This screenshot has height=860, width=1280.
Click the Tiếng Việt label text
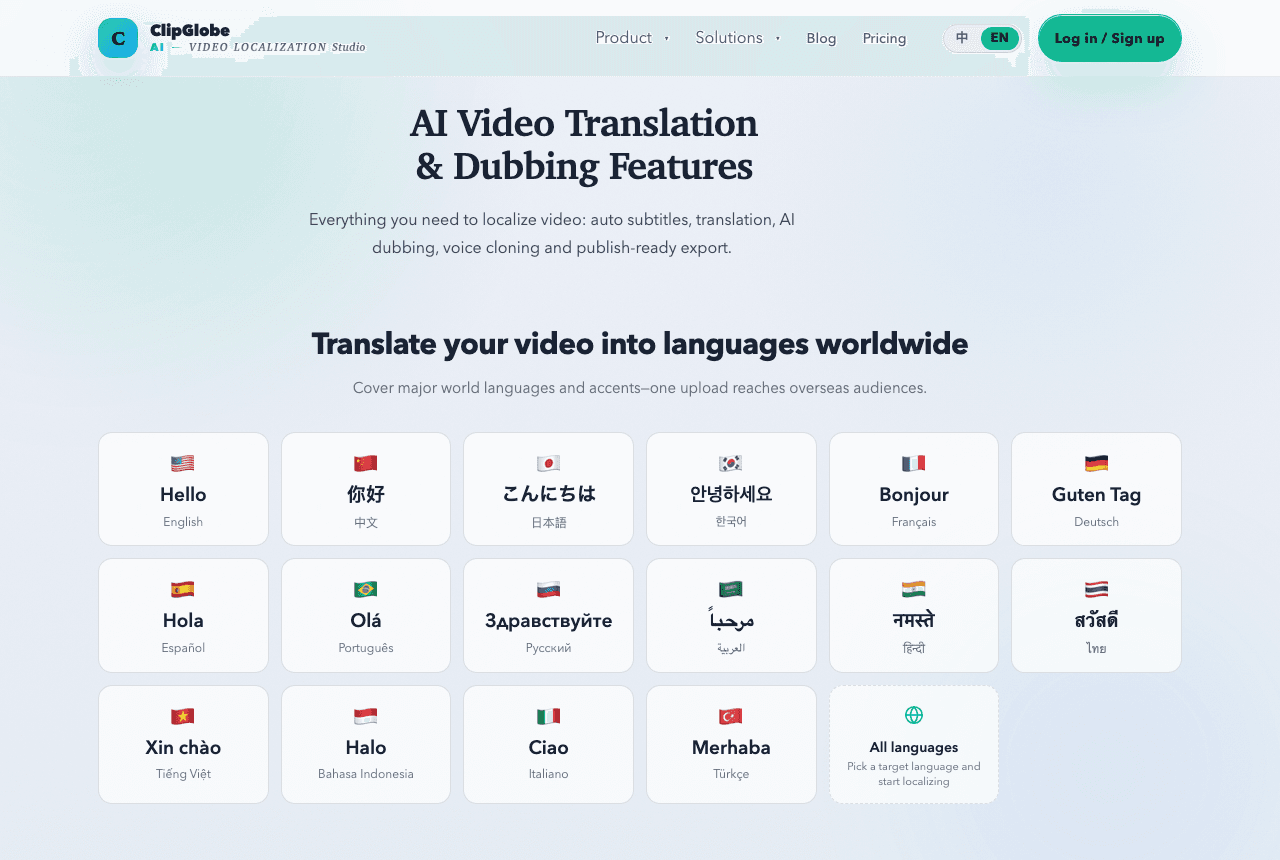coord(183,774)
